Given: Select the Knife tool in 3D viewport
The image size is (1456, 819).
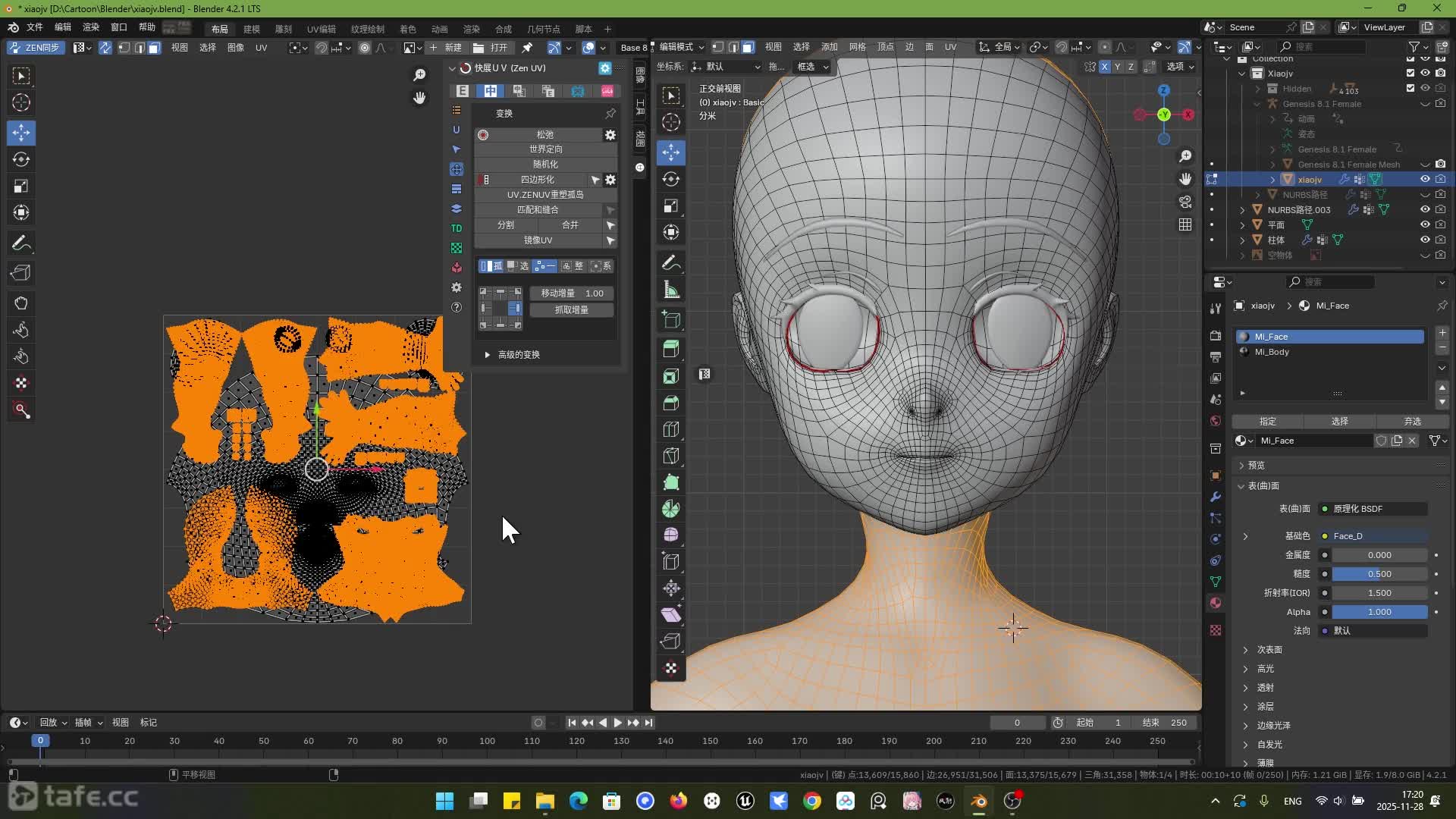Looking at the screenshot, I should 671,456.
